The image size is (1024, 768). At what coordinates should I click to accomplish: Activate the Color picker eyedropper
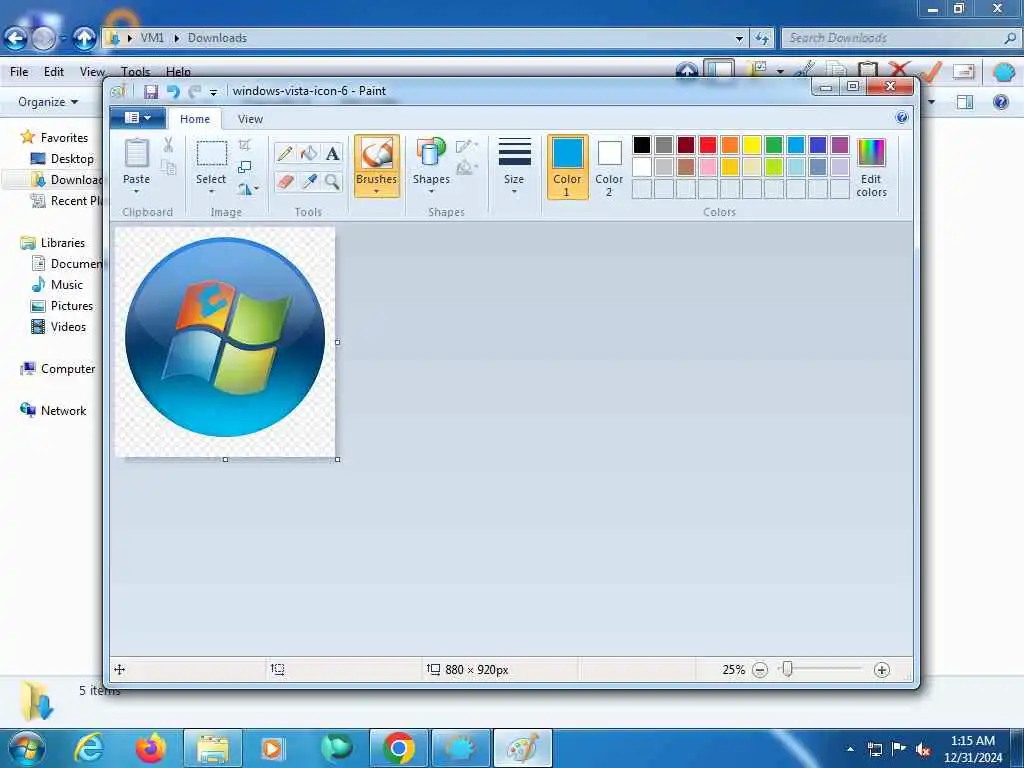coord(308,181)
